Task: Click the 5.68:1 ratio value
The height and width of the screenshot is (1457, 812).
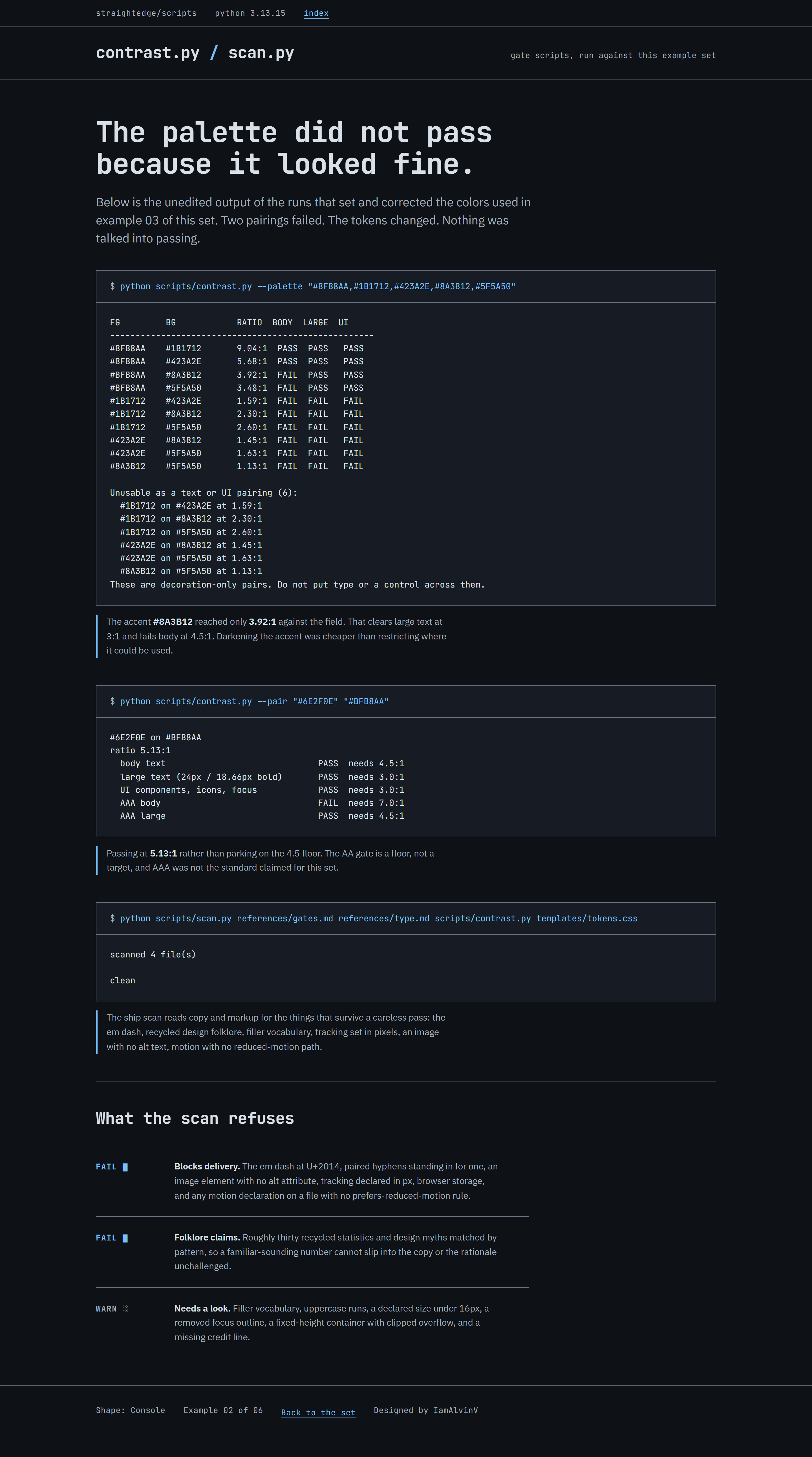Action: pyautogui.click(x=251, y=361)
